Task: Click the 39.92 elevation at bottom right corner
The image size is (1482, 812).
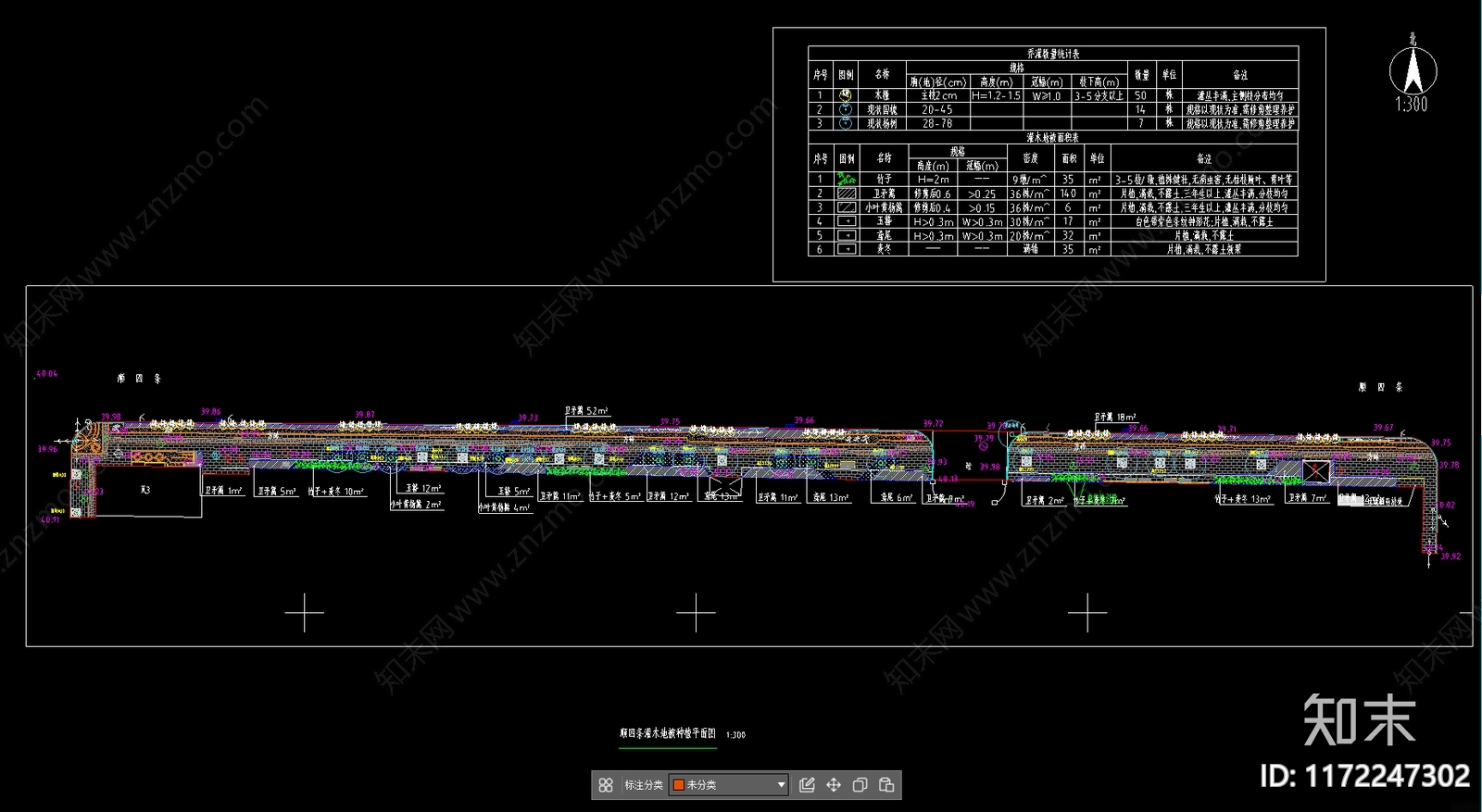Action: coord(1451,556)
